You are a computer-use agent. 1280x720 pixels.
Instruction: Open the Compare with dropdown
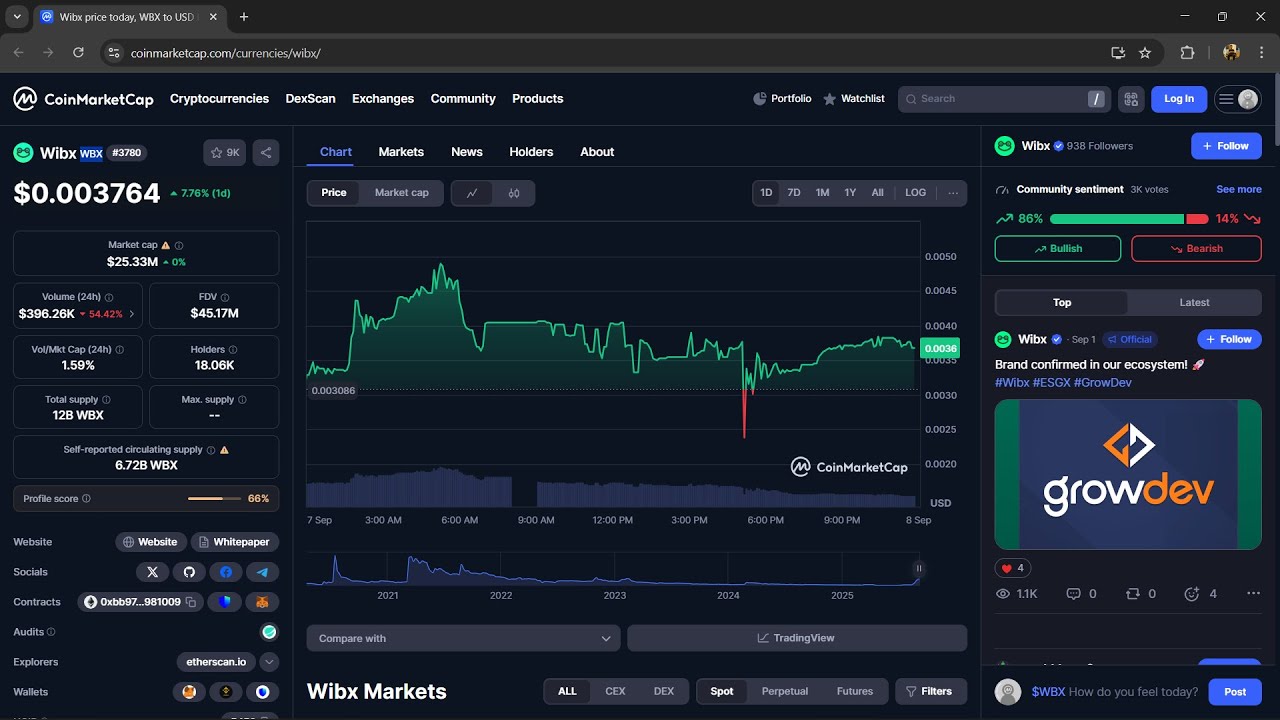coord(464,638)
